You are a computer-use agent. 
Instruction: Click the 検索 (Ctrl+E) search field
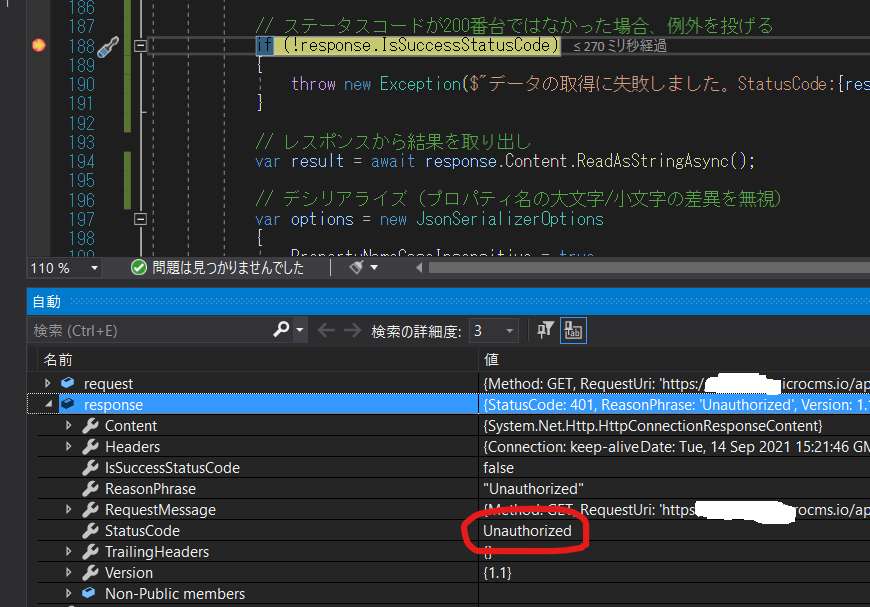click(150, 331)
